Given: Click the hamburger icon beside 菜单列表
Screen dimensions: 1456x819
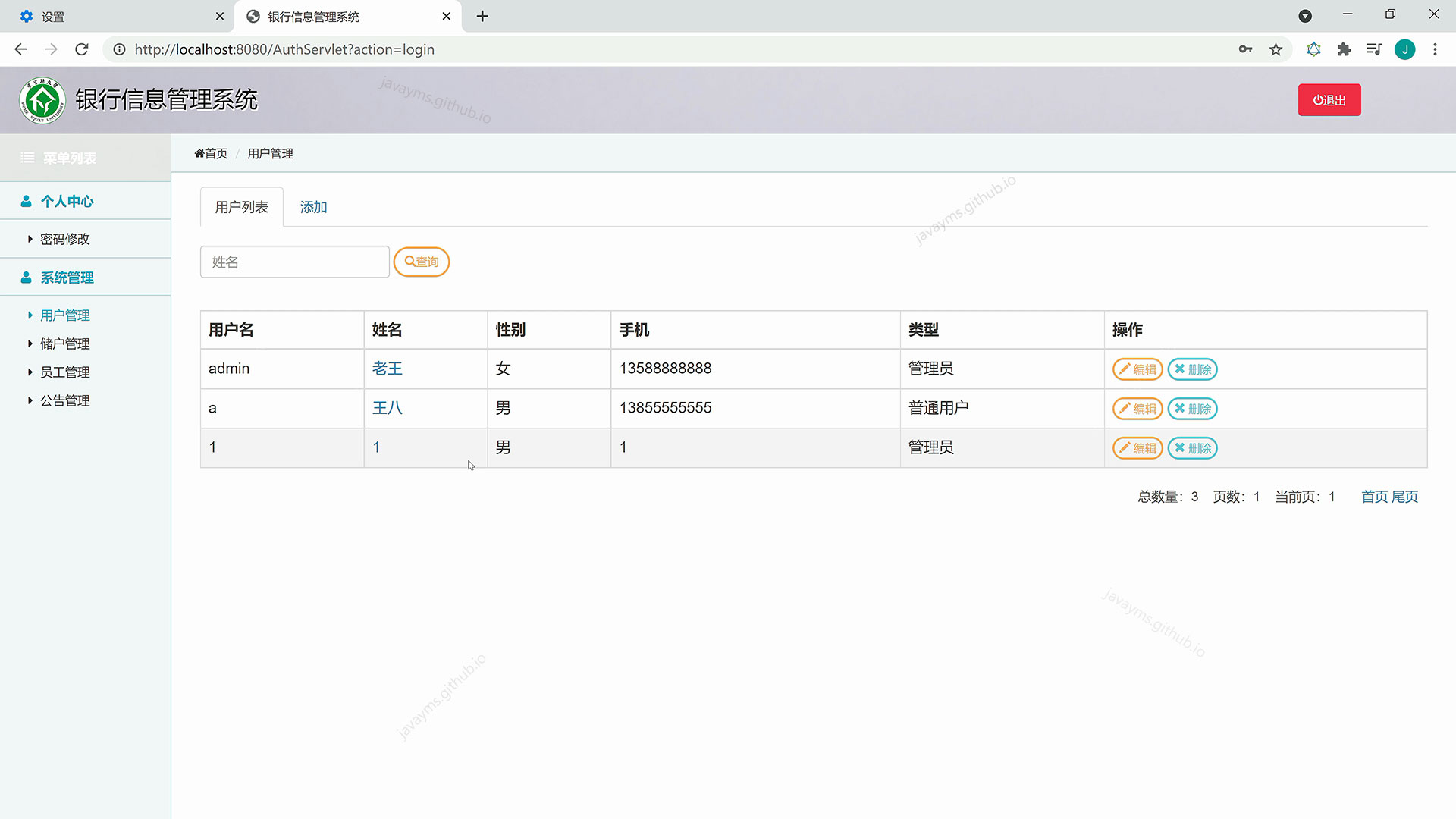Looking at the screenshot, I should (27, 157).
